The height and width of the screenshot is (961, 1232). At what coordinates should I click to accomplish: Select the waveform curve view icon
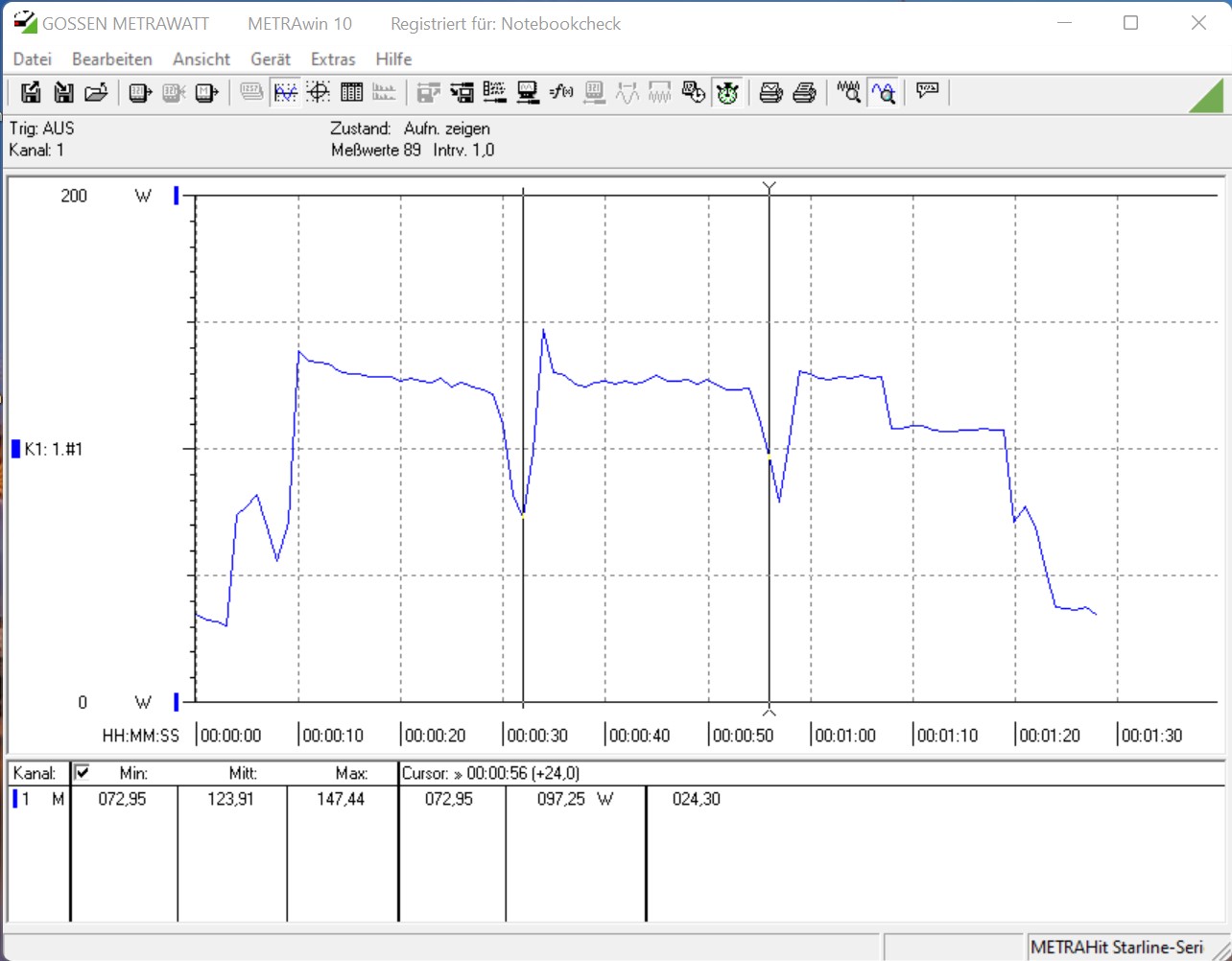(285, 93)
